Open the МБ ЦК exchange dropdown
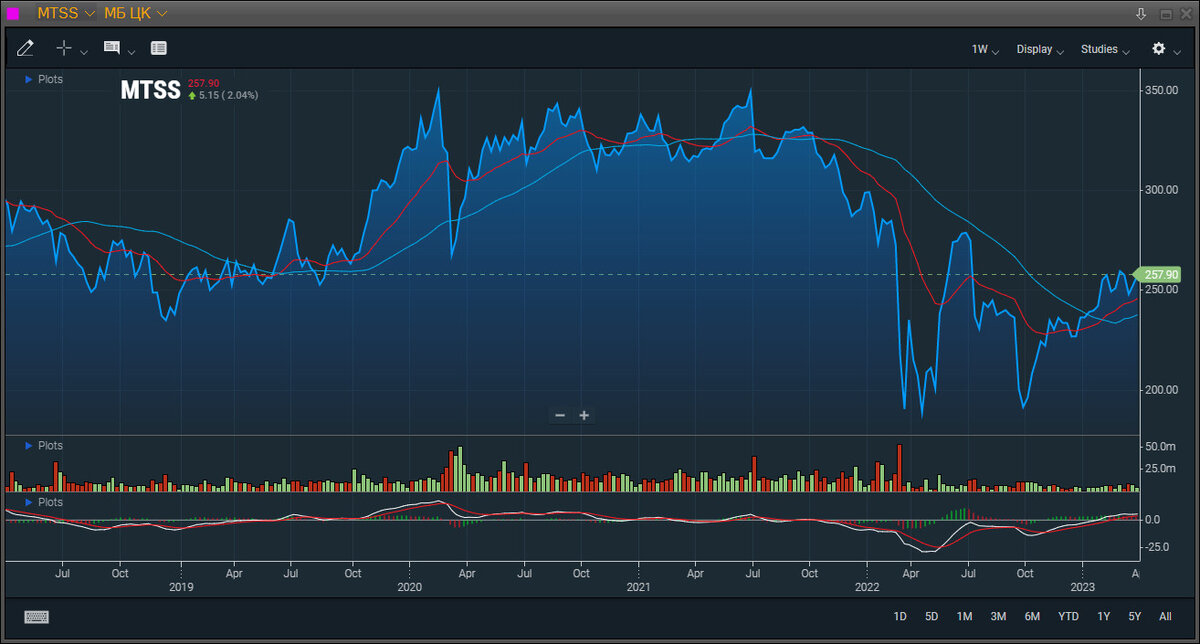This screenshot has width=1200, height=644. pos(136,13)
